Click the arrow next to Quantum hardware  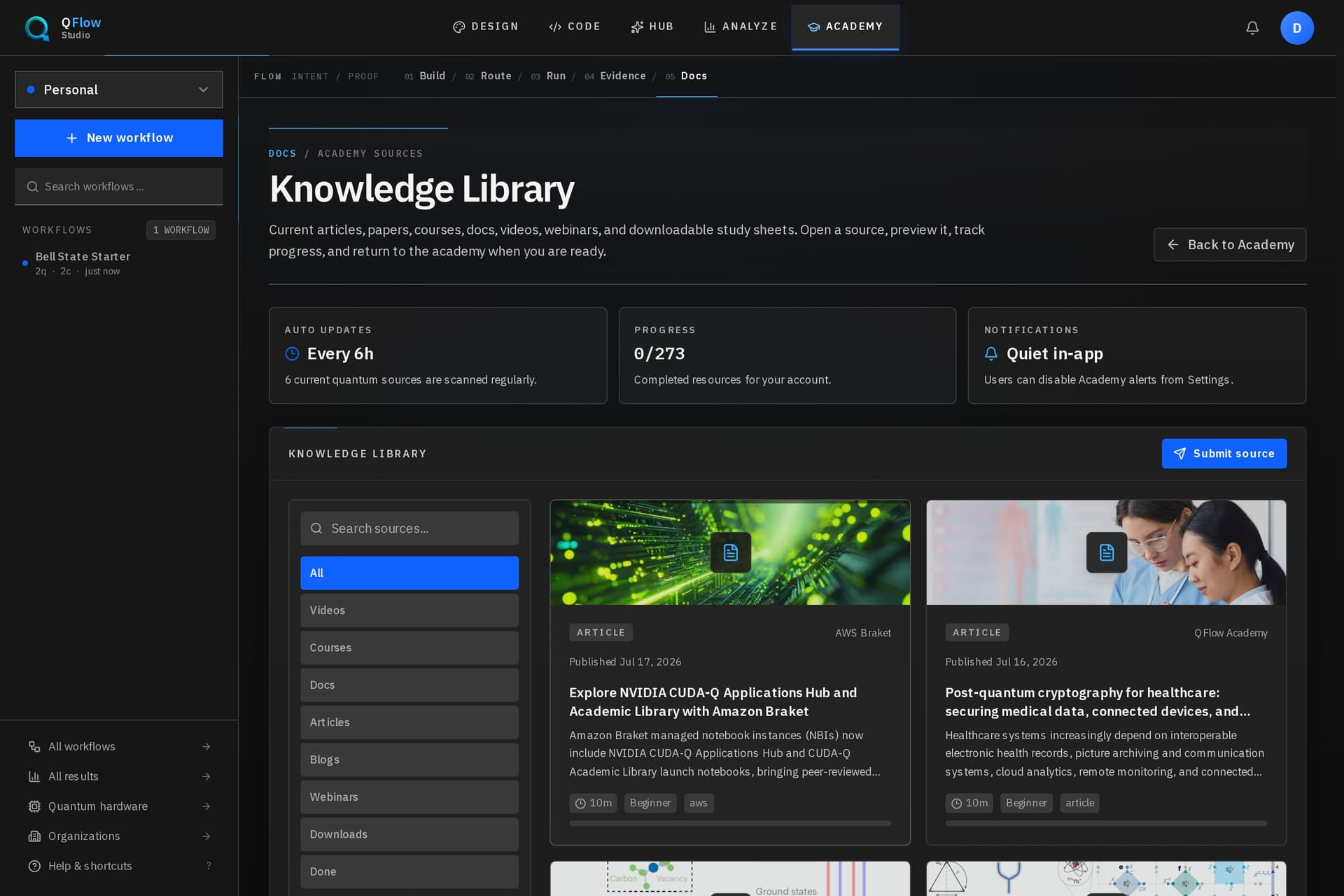click(x=206, y=806)
